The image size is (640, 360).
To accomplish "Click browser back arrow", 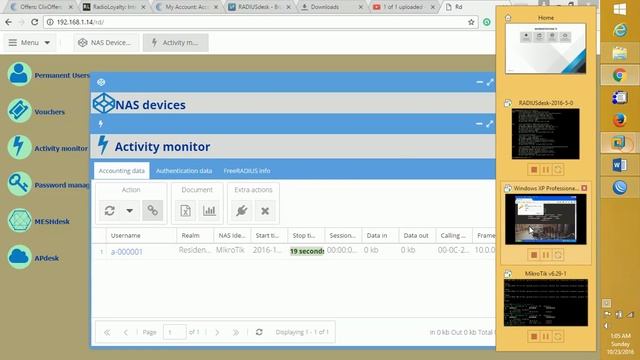I will [9, 22].
